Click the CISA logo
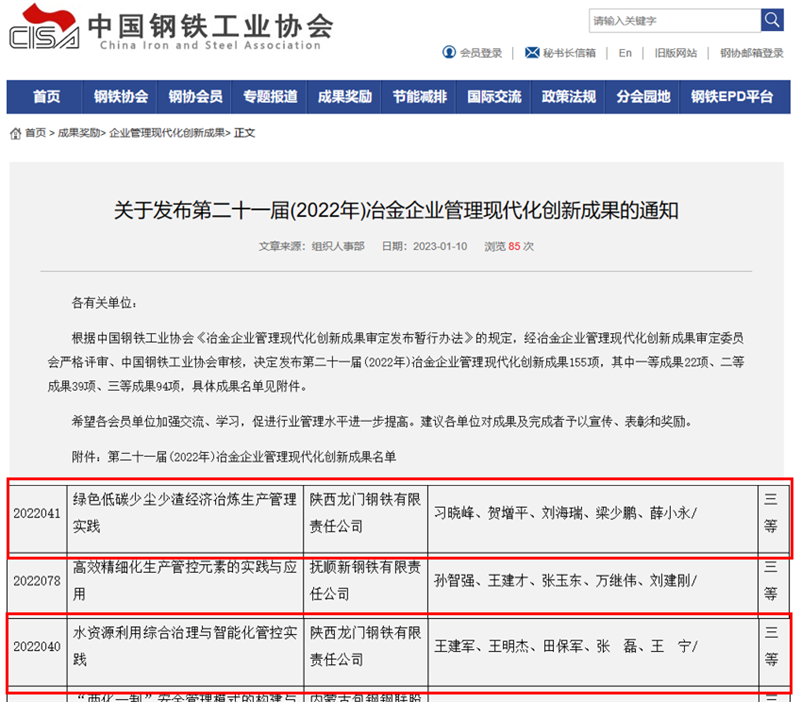Viewport: 800px width, 702px height. pyautogui.click(x=44, y=31)
